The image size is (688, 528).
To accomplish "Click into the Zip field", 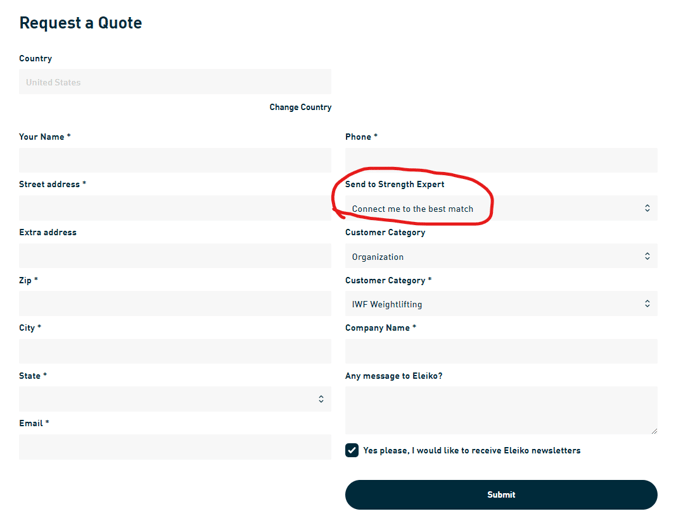I will (x=175, y=303).
